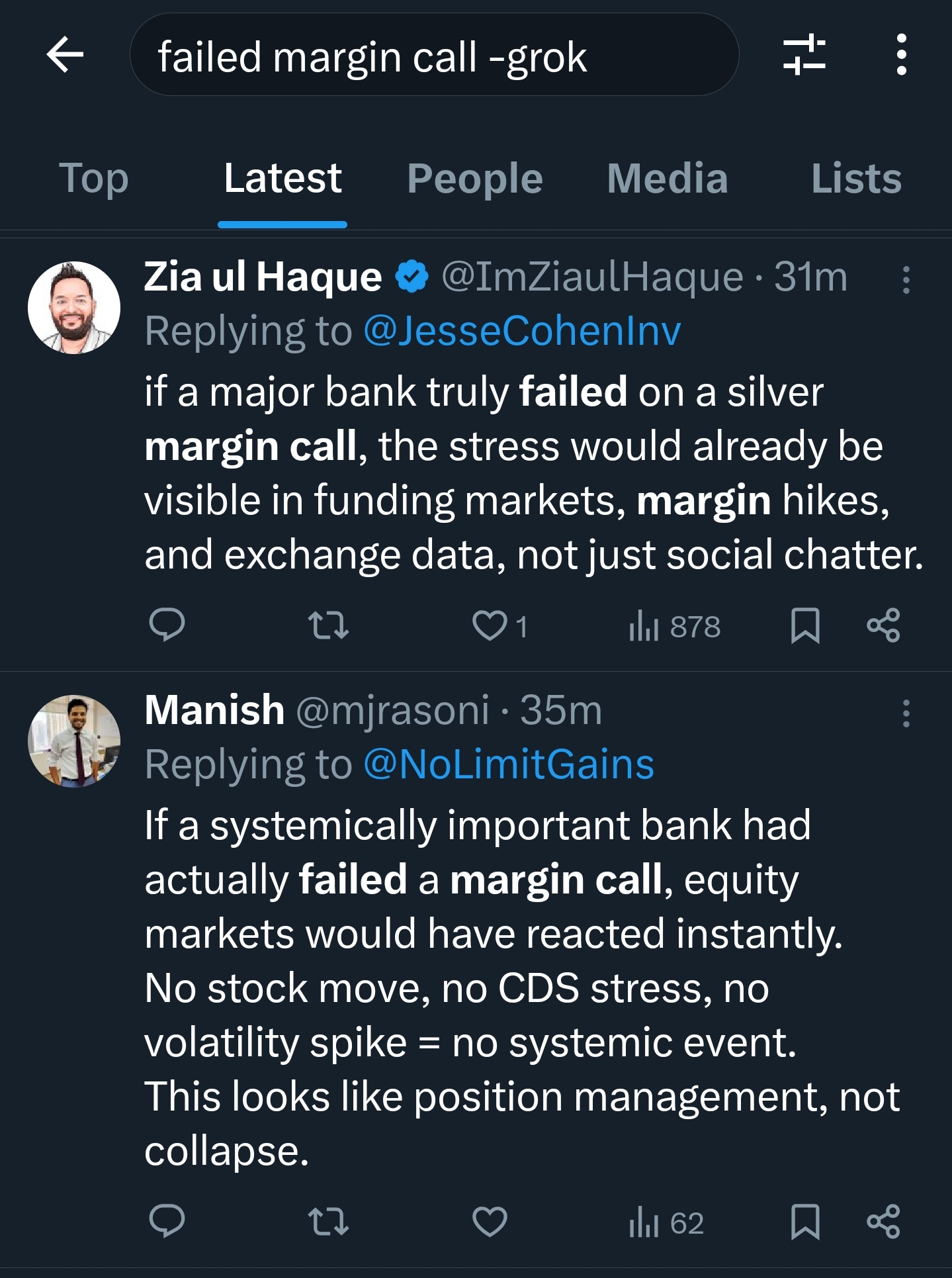This screenshot has height=1278, width=952.
Task: Like Zia ul Haque's post
Action: point(490,625)
